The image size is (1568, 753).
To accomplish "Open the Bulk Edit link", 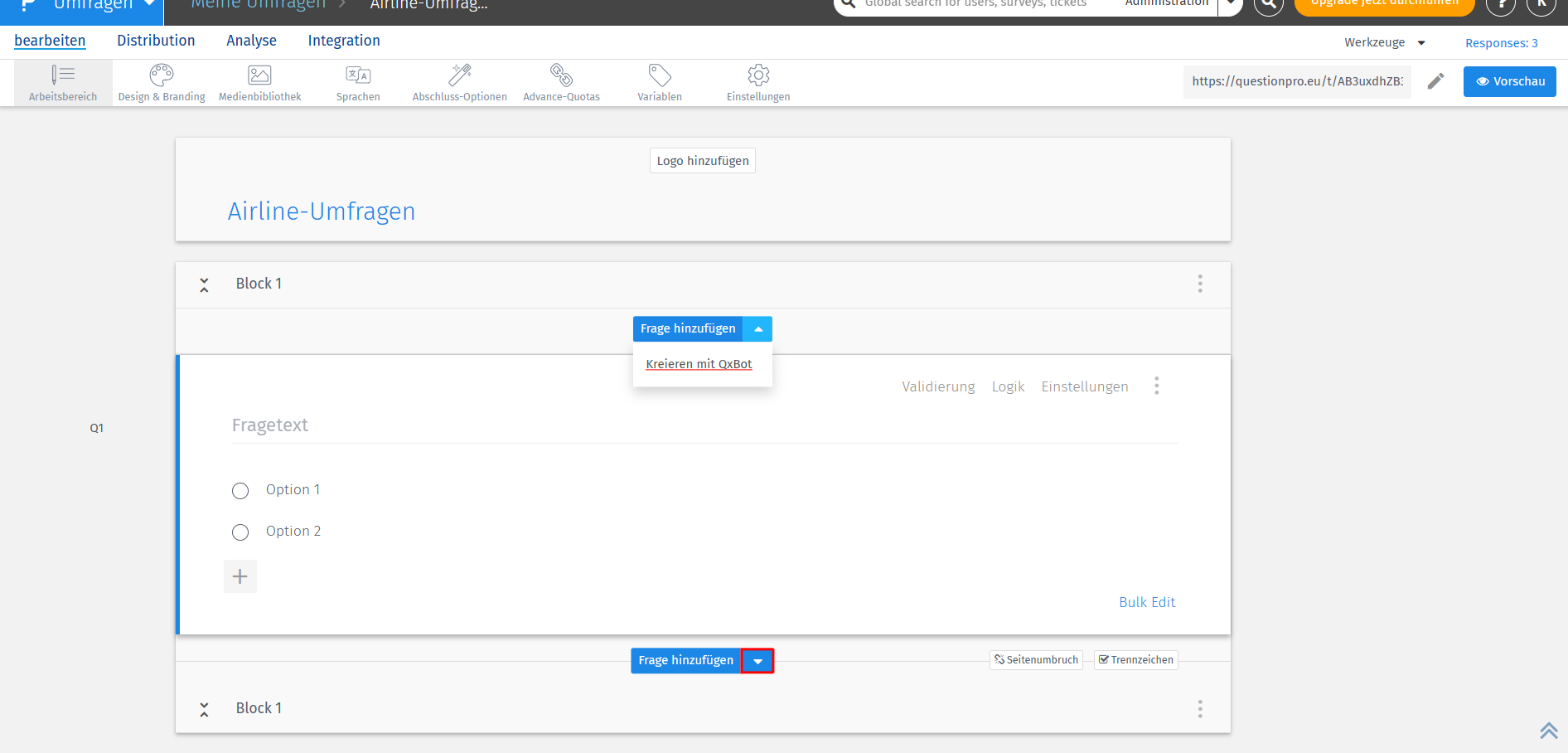I will click(1147, 602).
